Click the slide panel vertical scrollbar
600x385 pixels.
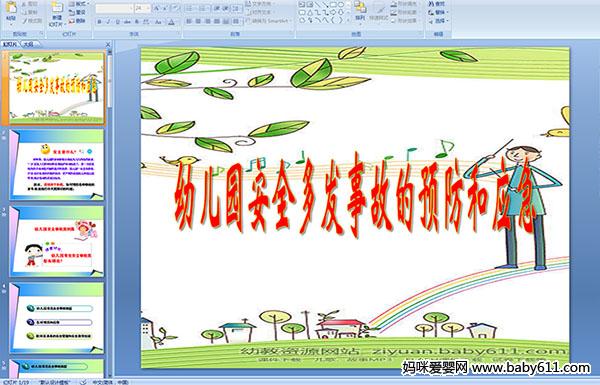[x=110, y=214]
